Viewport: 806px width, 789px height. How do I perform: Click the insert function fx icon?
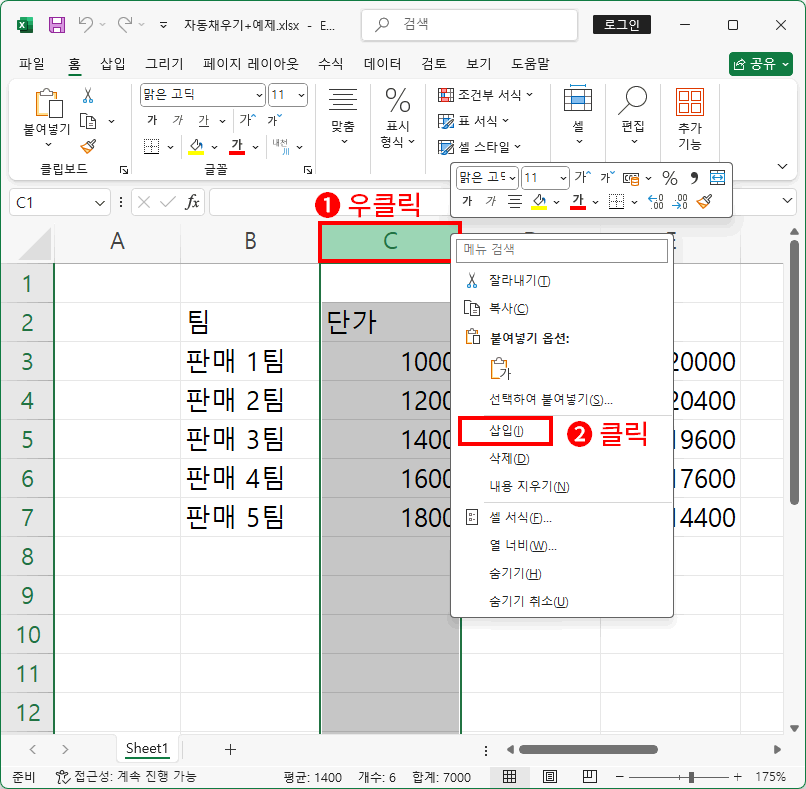pos(192,202)
